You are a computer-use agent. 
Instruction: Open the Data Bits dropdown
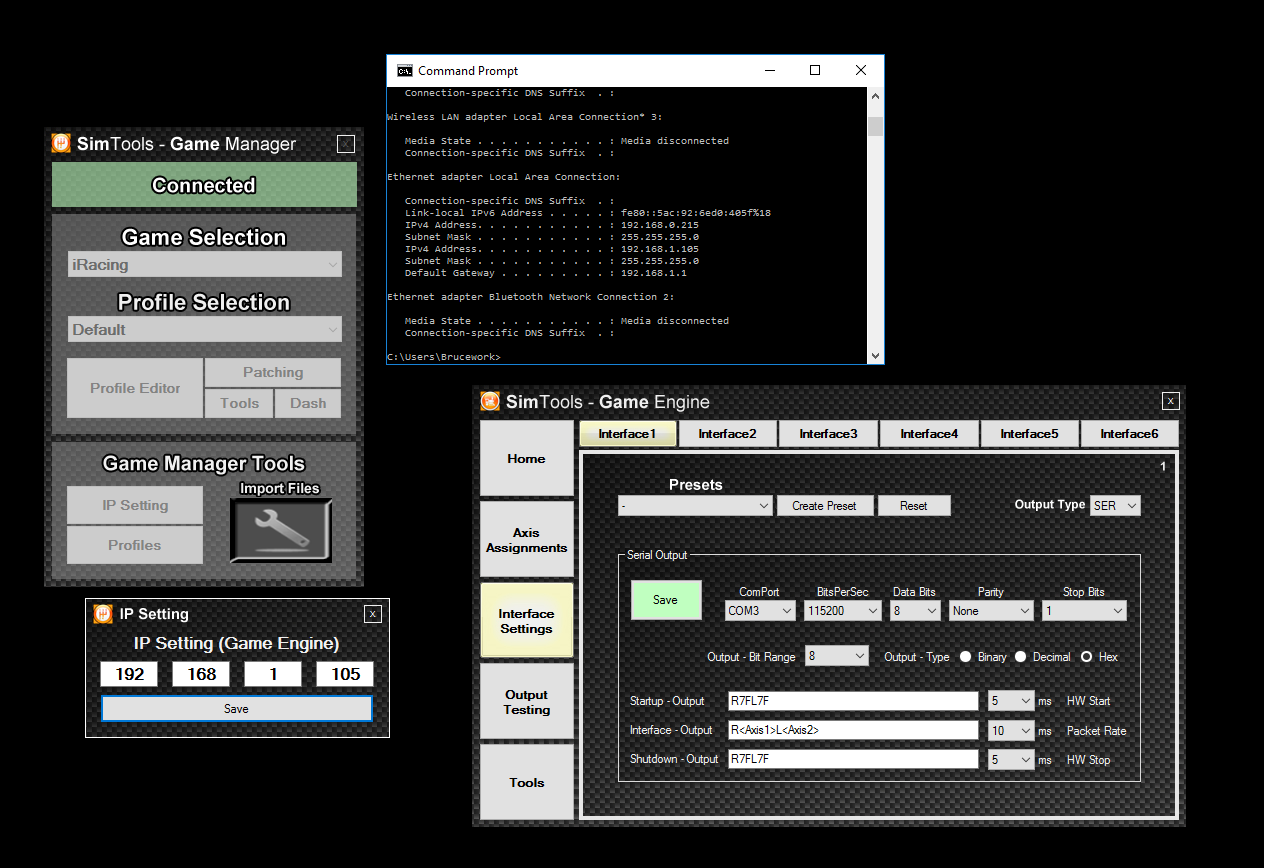914,610
